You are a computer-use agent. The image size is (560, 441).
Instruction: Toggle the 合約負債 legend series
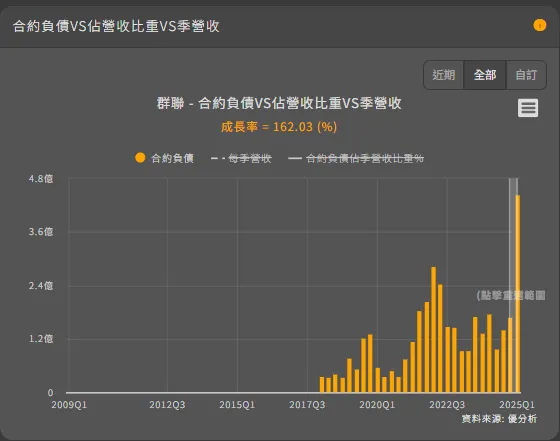click(165, 158)
